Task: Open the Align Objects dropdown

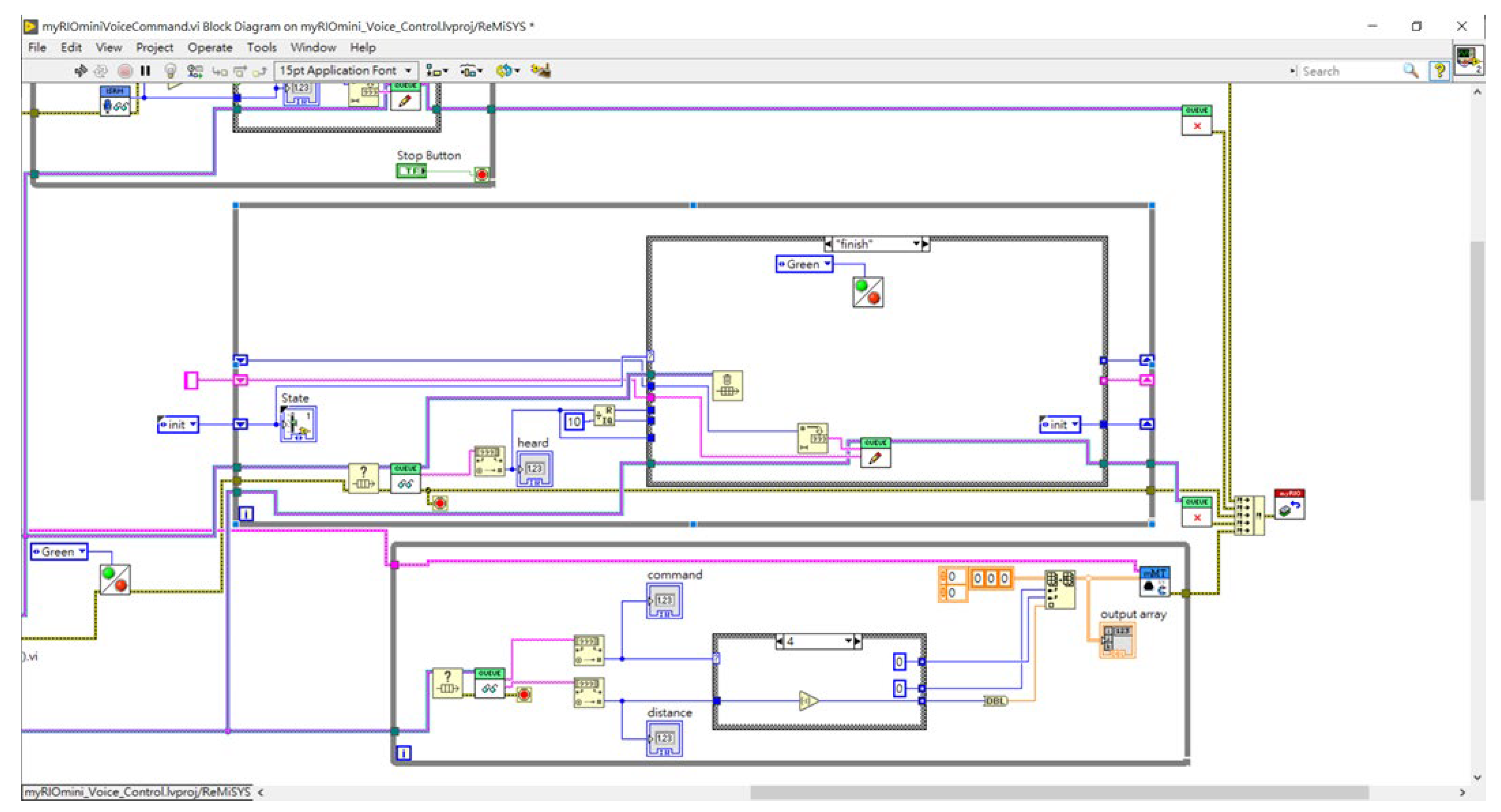Action: click(437, 71)
